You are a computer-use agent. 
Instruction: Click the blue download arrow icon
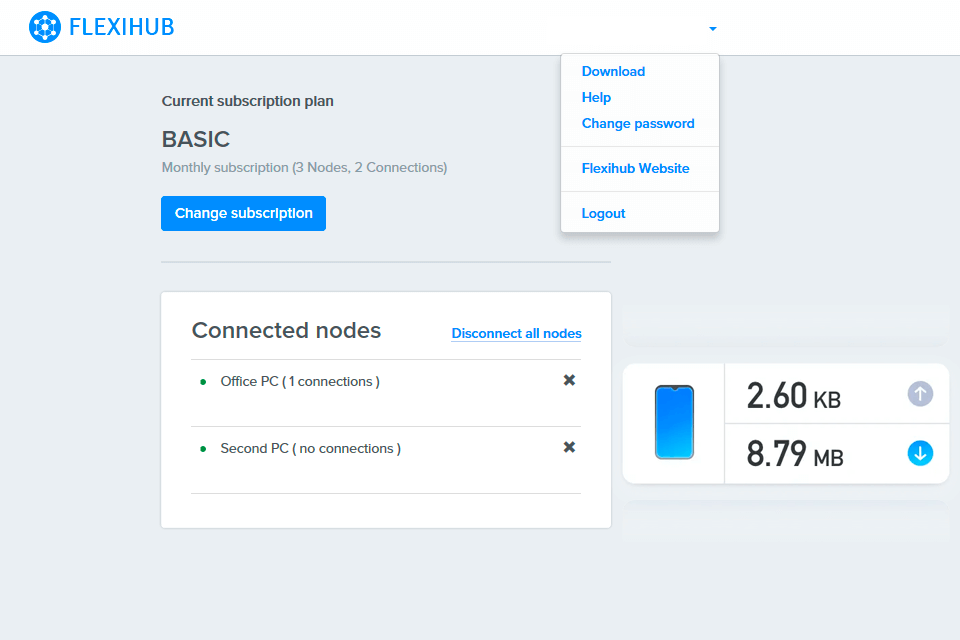click(920, 453)
